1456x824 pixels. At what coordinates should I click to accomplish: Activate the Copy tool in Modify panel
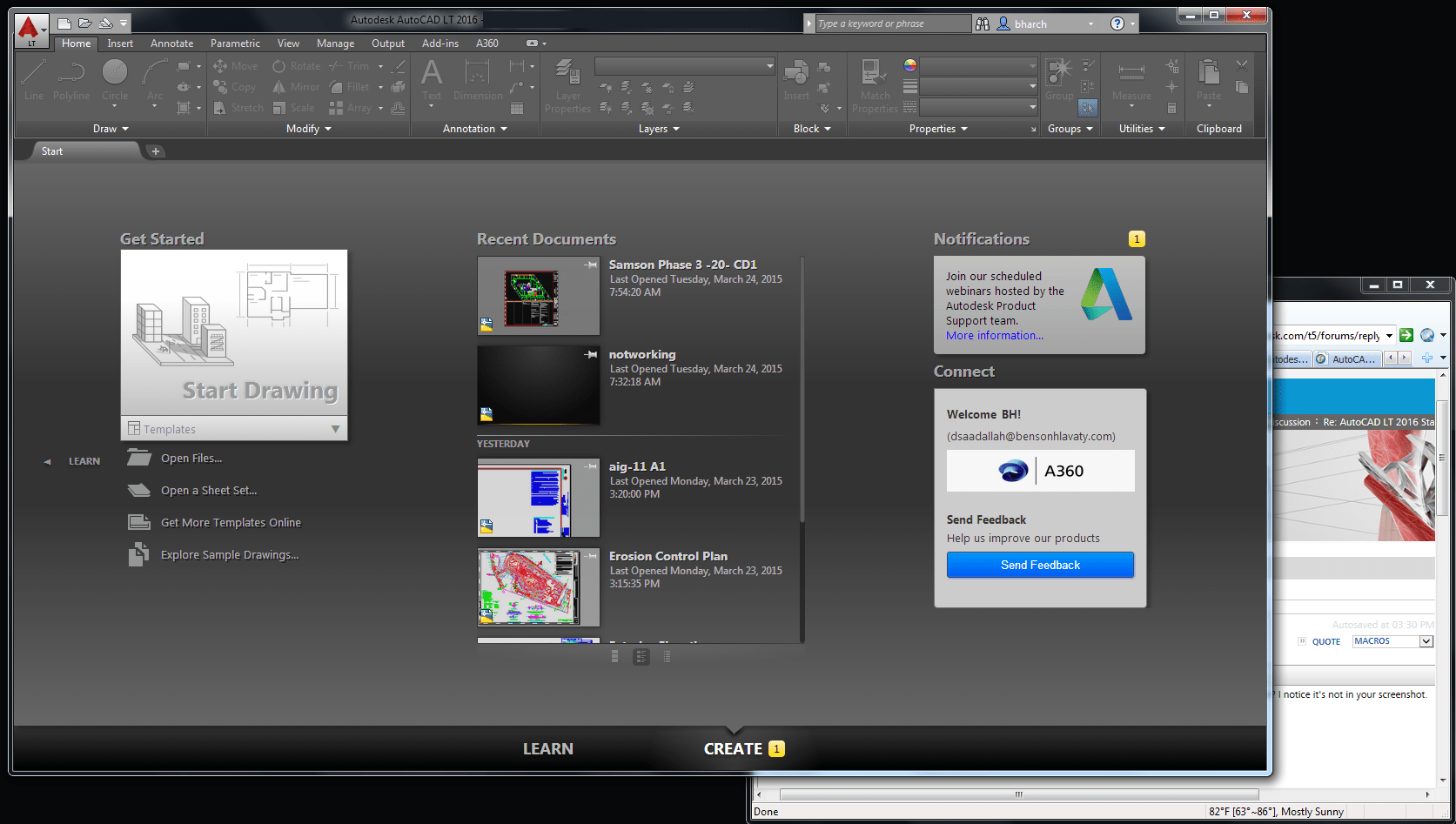234,87
